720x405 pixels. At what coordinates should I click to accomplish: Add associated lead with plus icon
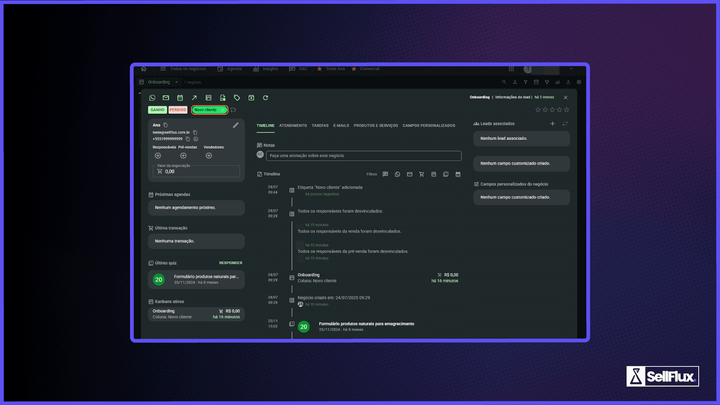pyautogui.click(x=552, y=124)
